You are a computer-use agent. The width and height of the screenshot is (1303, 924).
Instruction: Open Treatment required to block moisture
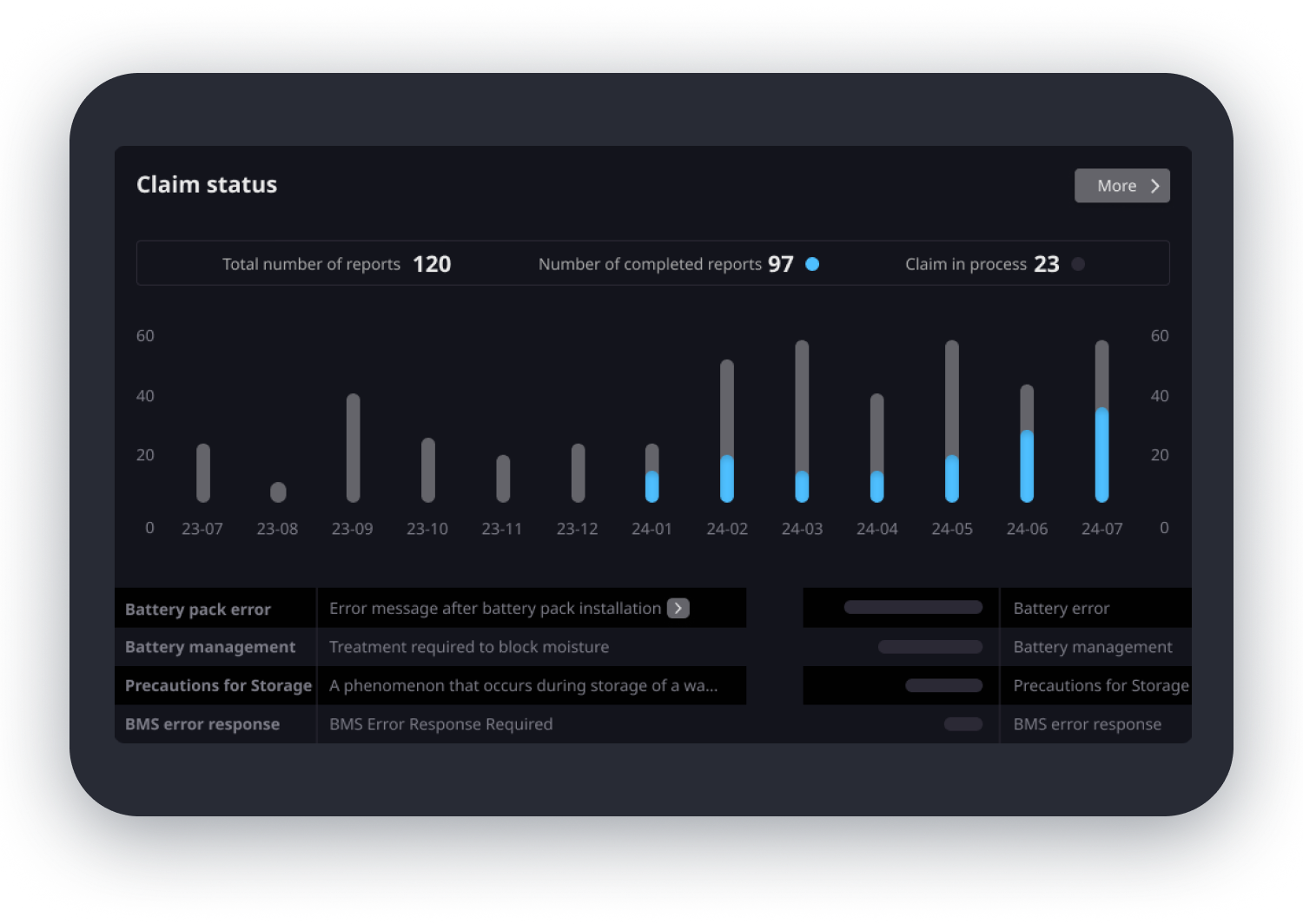469,647
